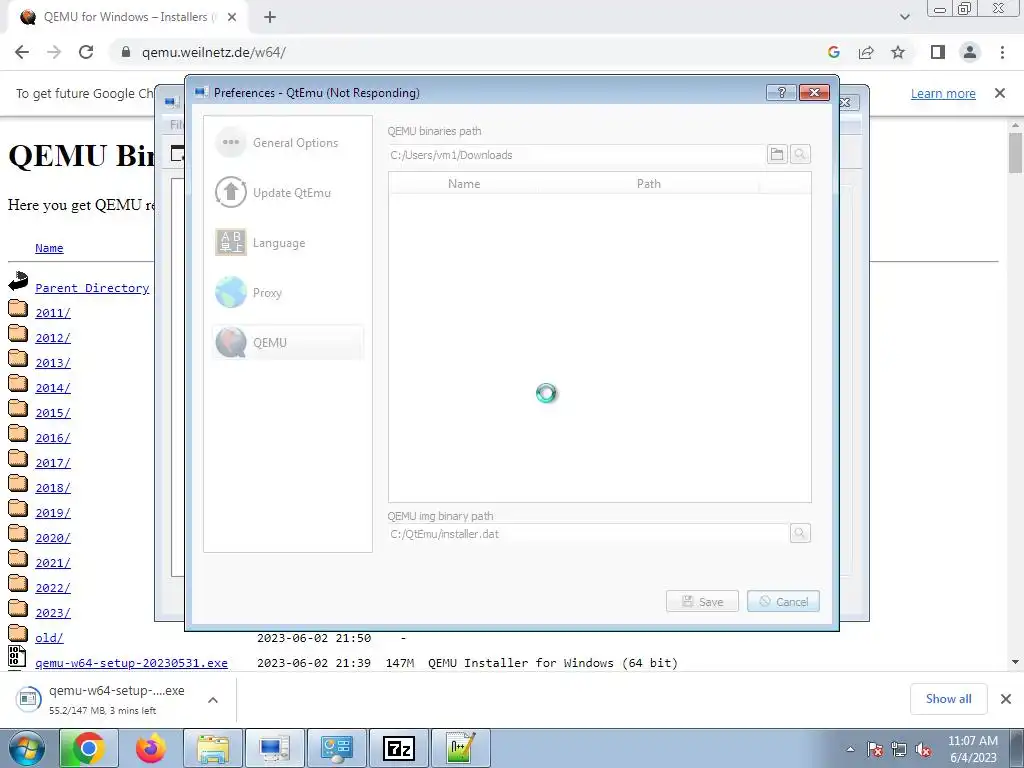The image size is (1024, 768).
Task: Bookmark this page with star icon
Action: [x=898, y=52]
